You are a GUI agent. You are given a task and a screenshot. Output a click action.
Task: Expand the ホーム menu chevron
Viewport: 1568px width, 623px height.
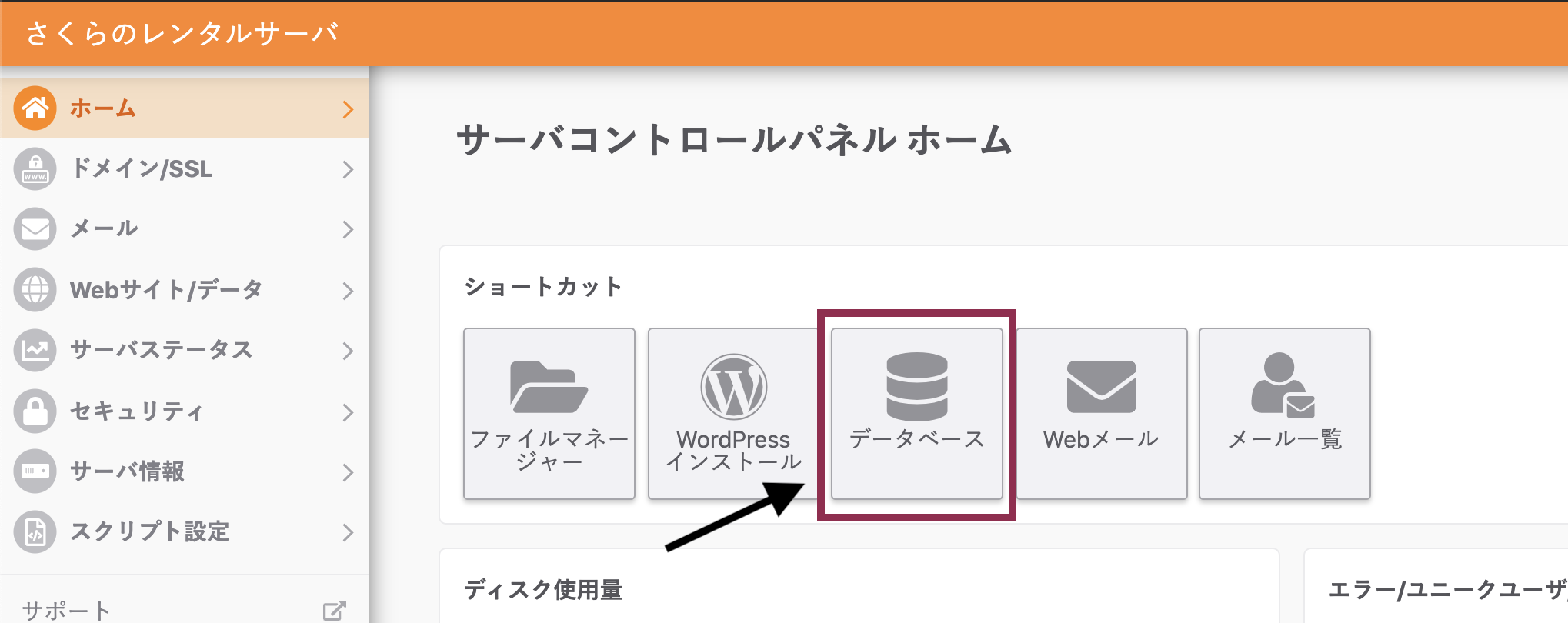click(x=348, y=109)
